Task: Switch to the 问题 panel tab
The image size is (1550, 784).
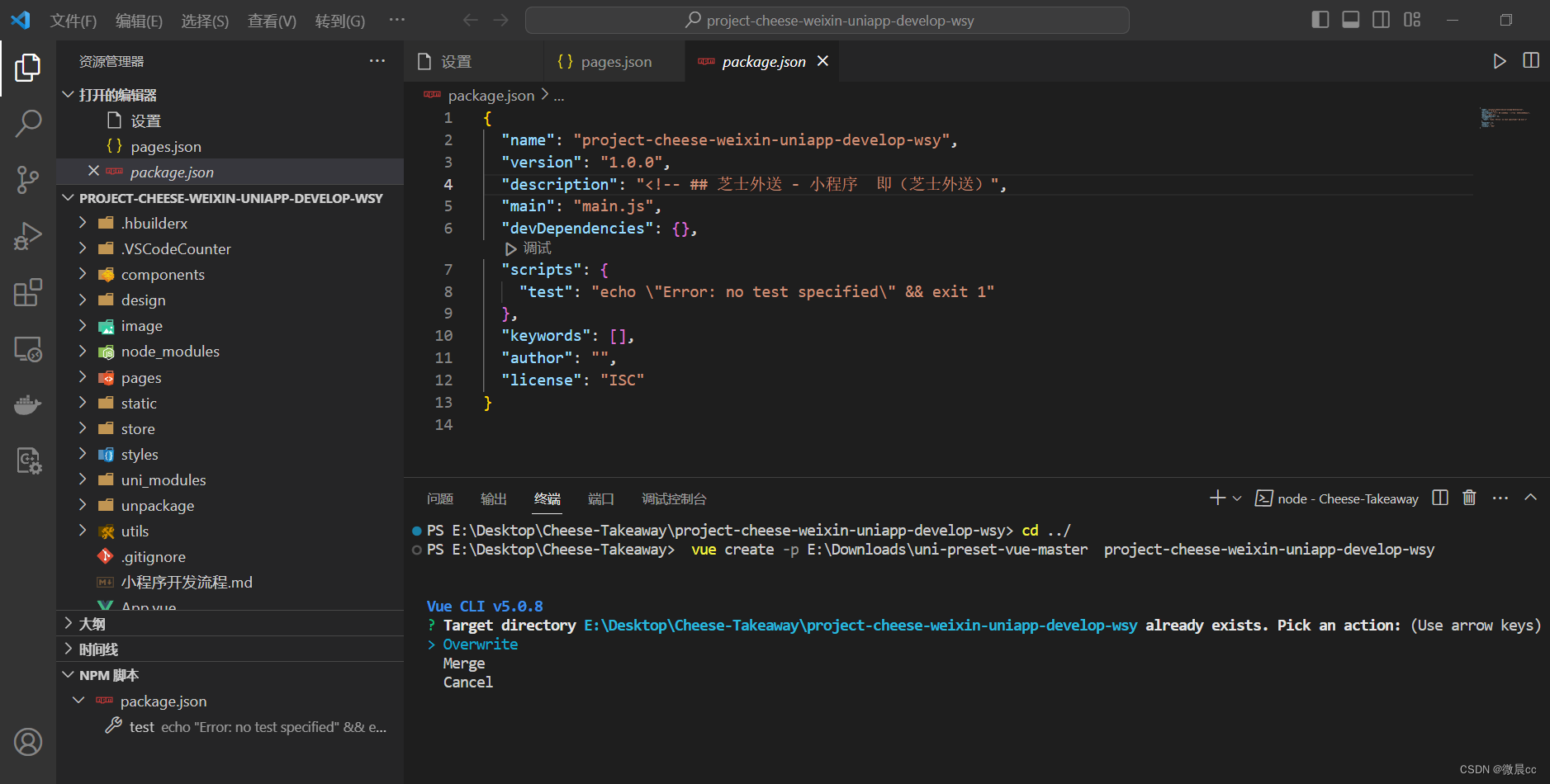Action: pos(440,498)
